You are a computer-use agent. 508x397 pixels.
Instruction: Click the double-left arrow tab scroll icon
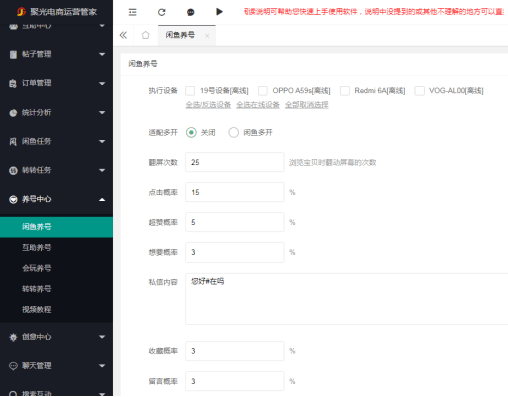(123, 35)
